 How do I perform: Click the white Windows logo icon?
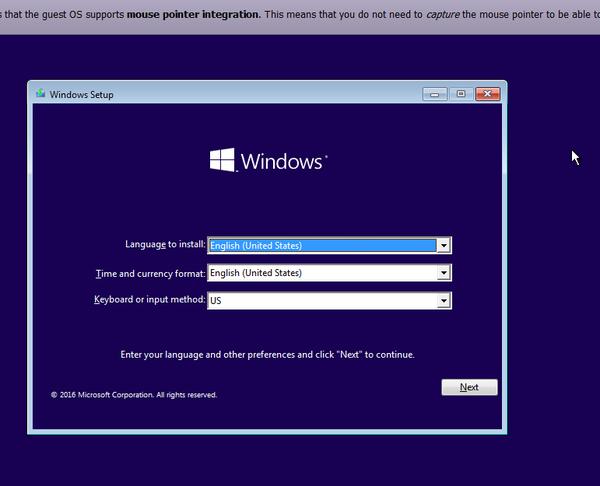click(222, 161)
